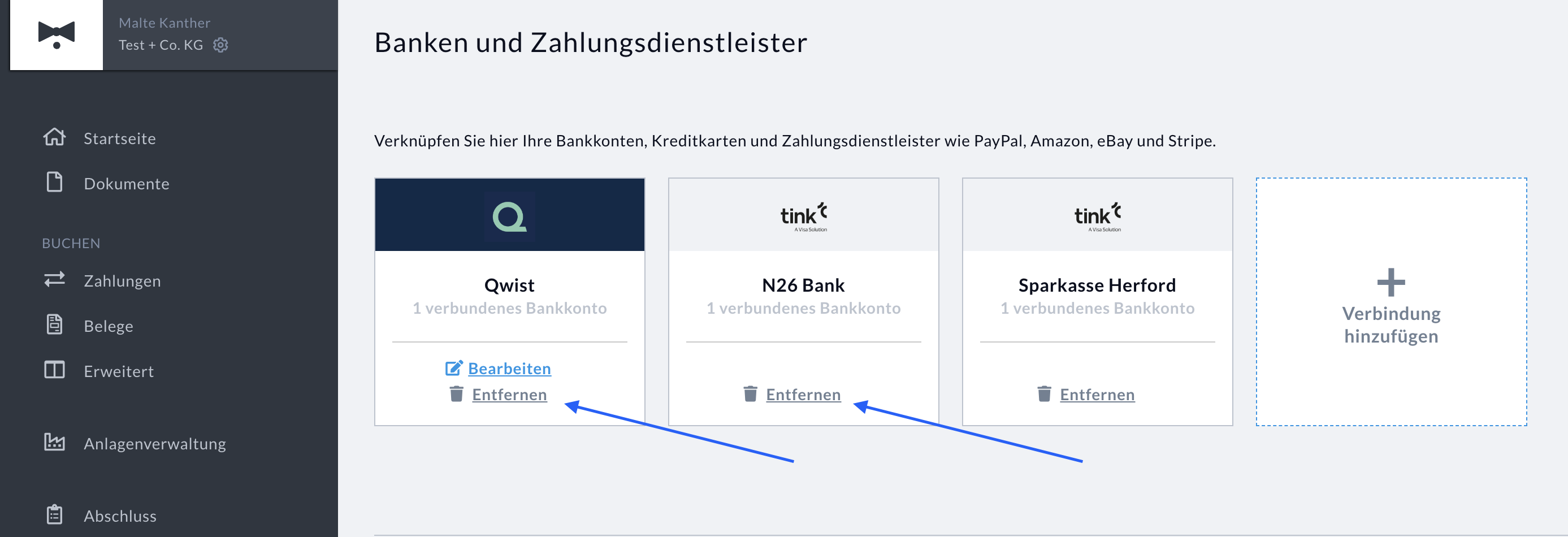Click Bearbeiten link for Qwist

point(509,369)
